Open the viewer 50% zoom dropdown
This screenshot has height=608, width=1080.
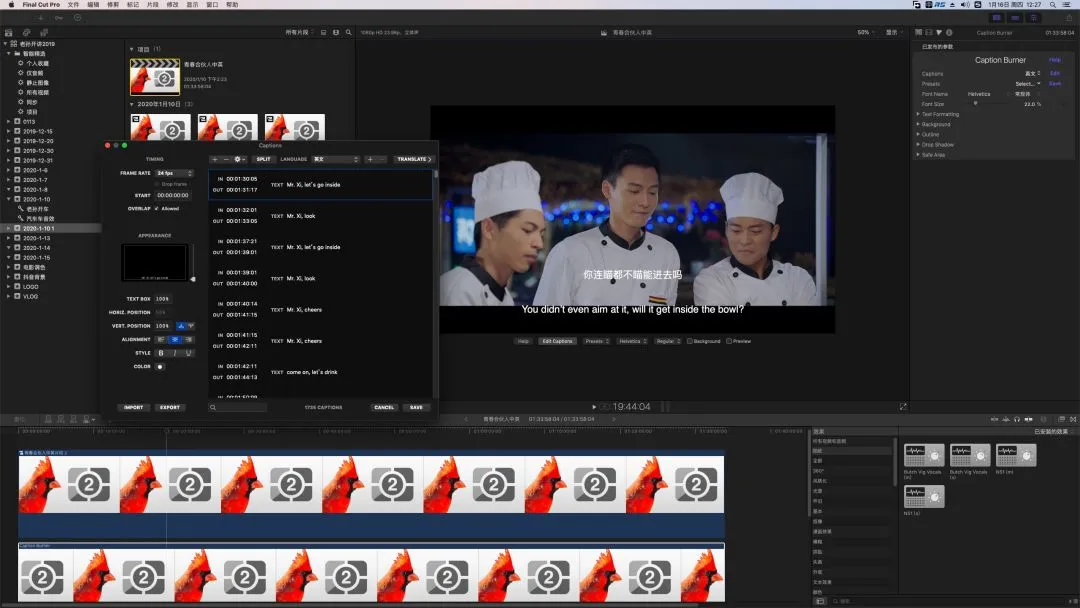[x=866, y=32]
